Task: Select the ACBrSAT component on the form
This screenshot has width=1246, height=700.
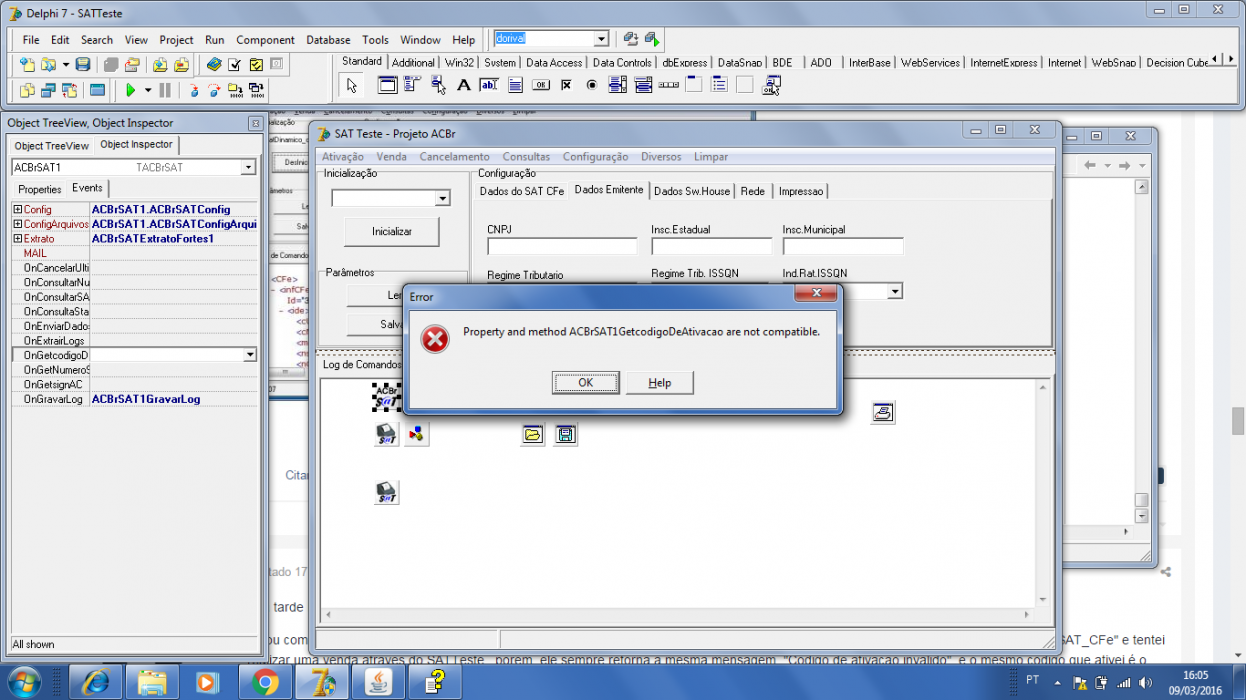Action: [387, 397]
